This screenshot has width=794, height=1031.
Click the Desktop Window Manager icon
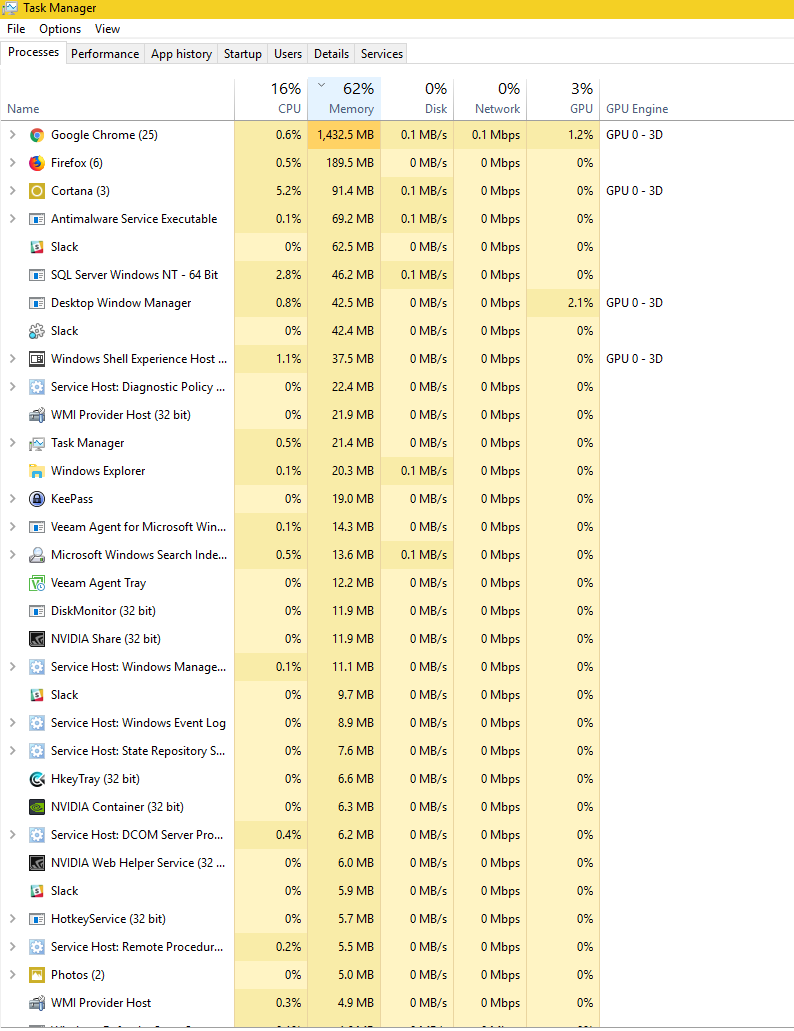(x=37, y=303)
